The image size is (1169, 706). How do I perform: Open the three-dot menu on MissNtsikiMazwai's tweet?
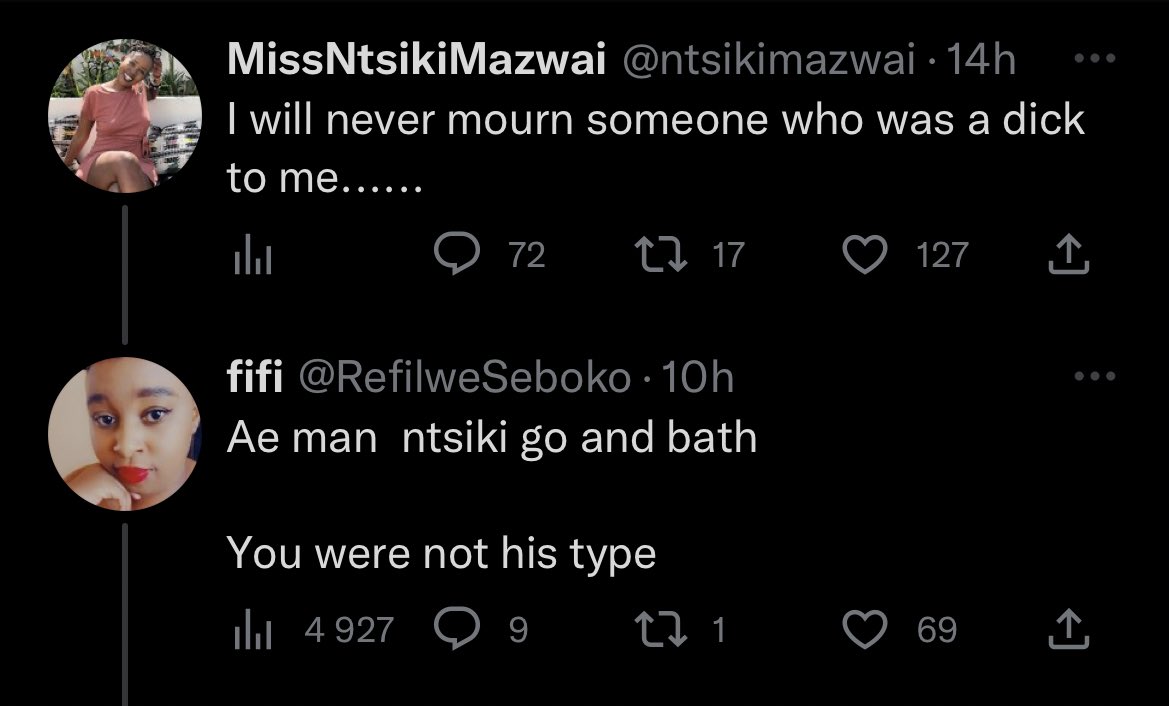[x=1094, y=57]
